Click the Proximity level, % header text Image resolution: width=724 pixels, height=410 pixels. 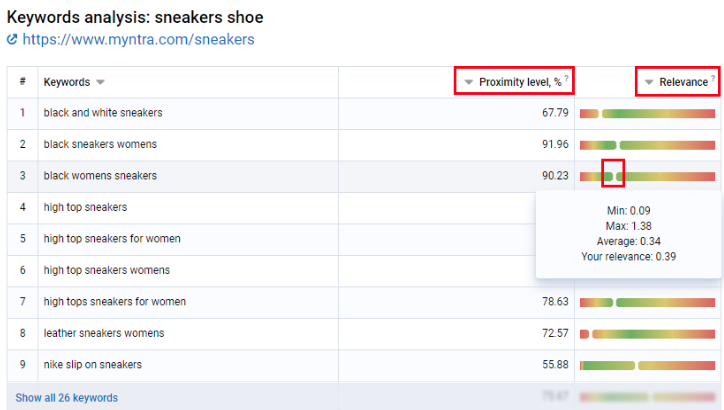pyautogui.click(x=520, y=82)
